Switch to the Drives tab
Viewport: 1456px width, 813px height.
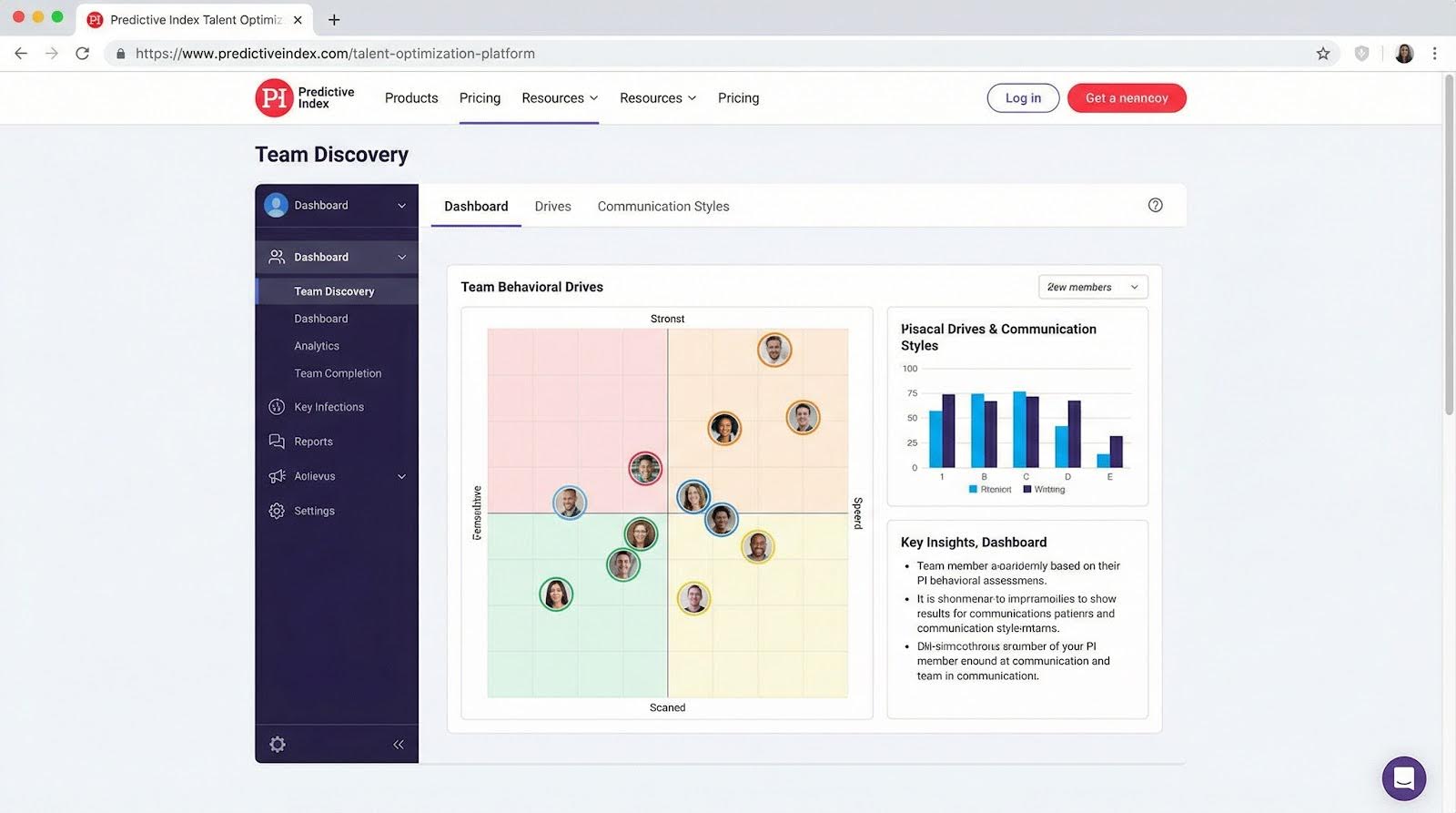[552, 207]
